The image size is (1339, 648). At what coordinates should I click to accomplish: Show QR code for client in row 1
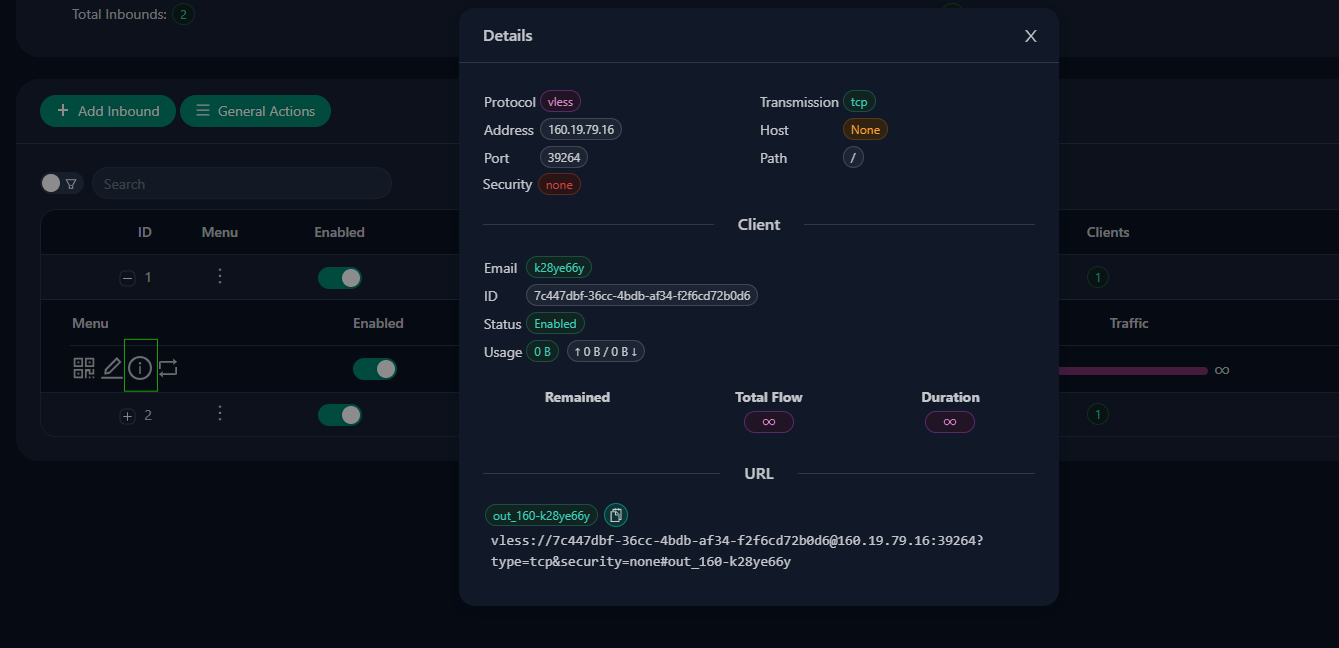(x=84, y=368)
